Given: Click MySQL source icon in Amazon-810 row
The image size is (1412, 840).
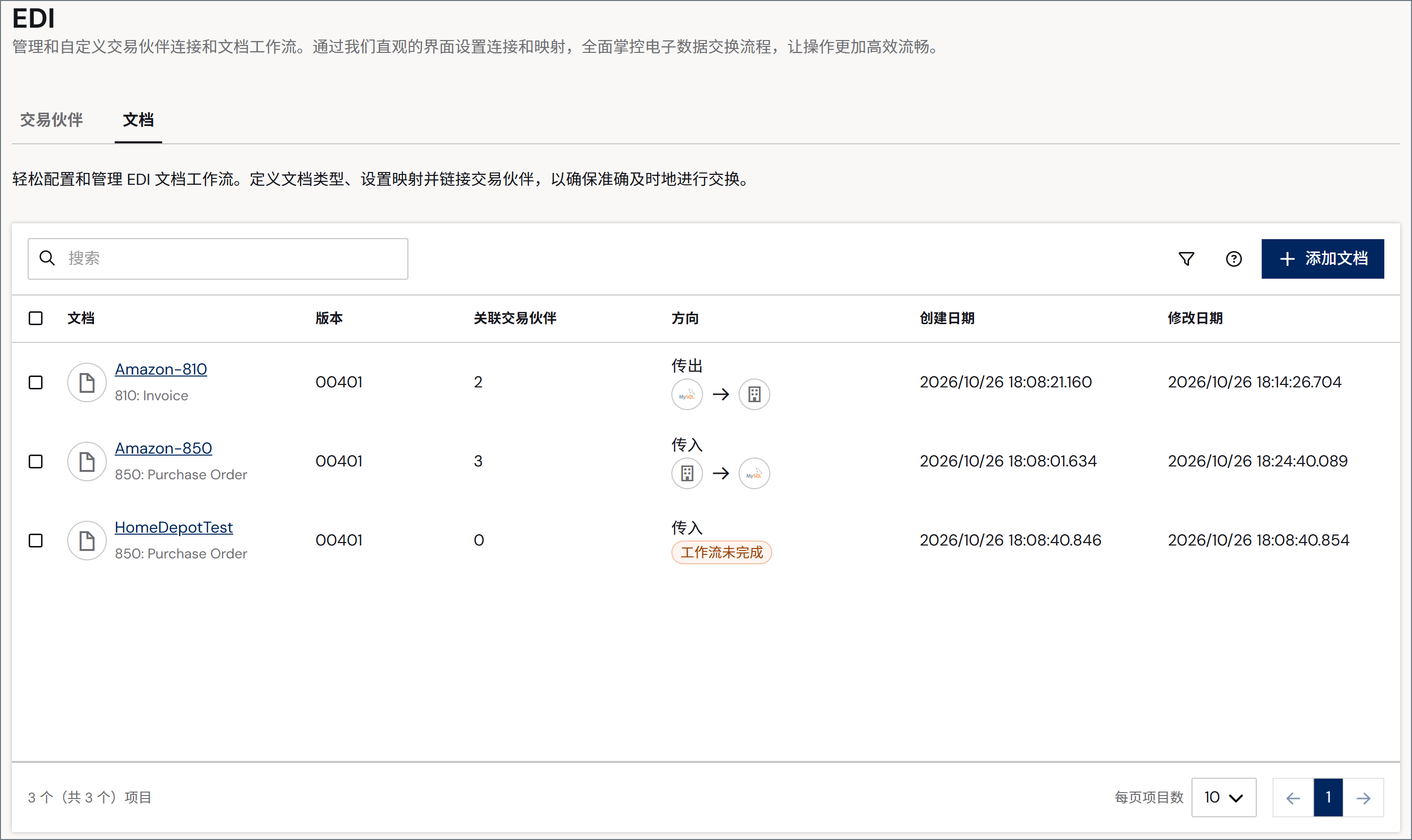Looking at the screenshot, I should [687, 394].
